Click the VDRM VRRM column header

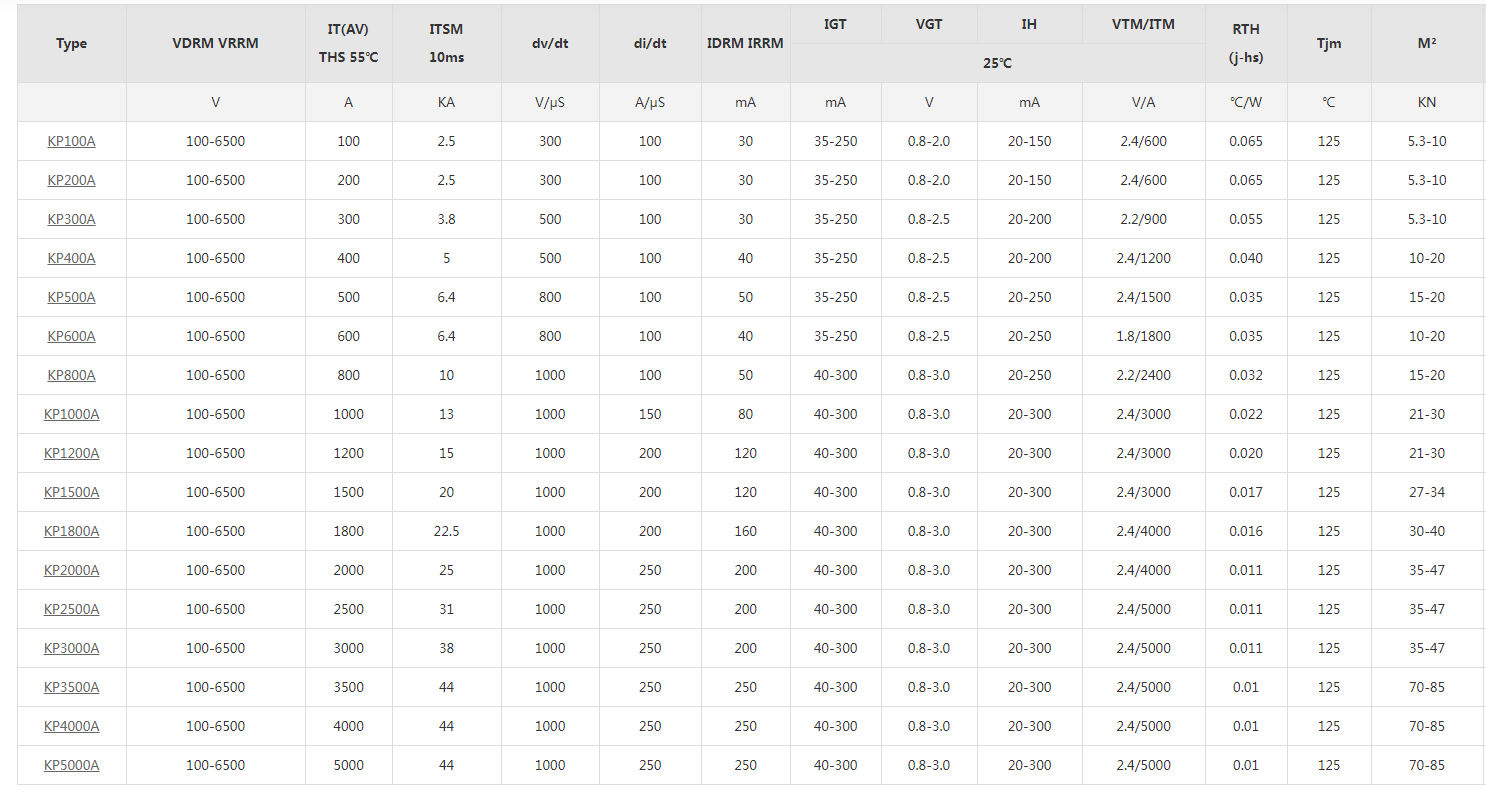coord(215,44)
